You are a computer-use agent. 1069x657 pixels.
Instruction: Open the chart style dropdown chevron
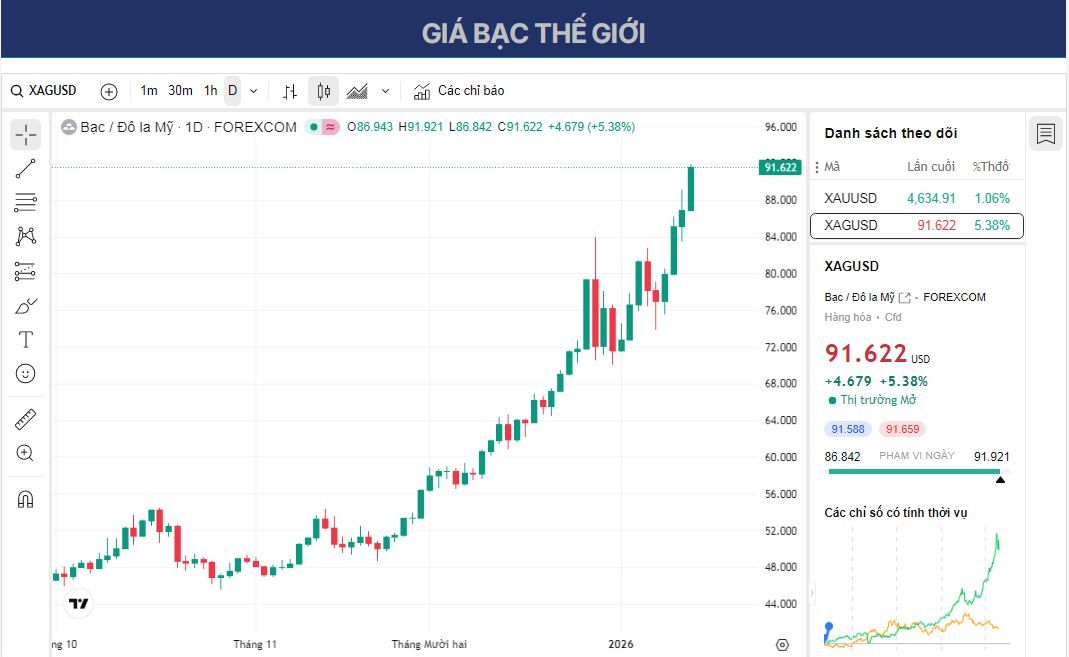384,90
